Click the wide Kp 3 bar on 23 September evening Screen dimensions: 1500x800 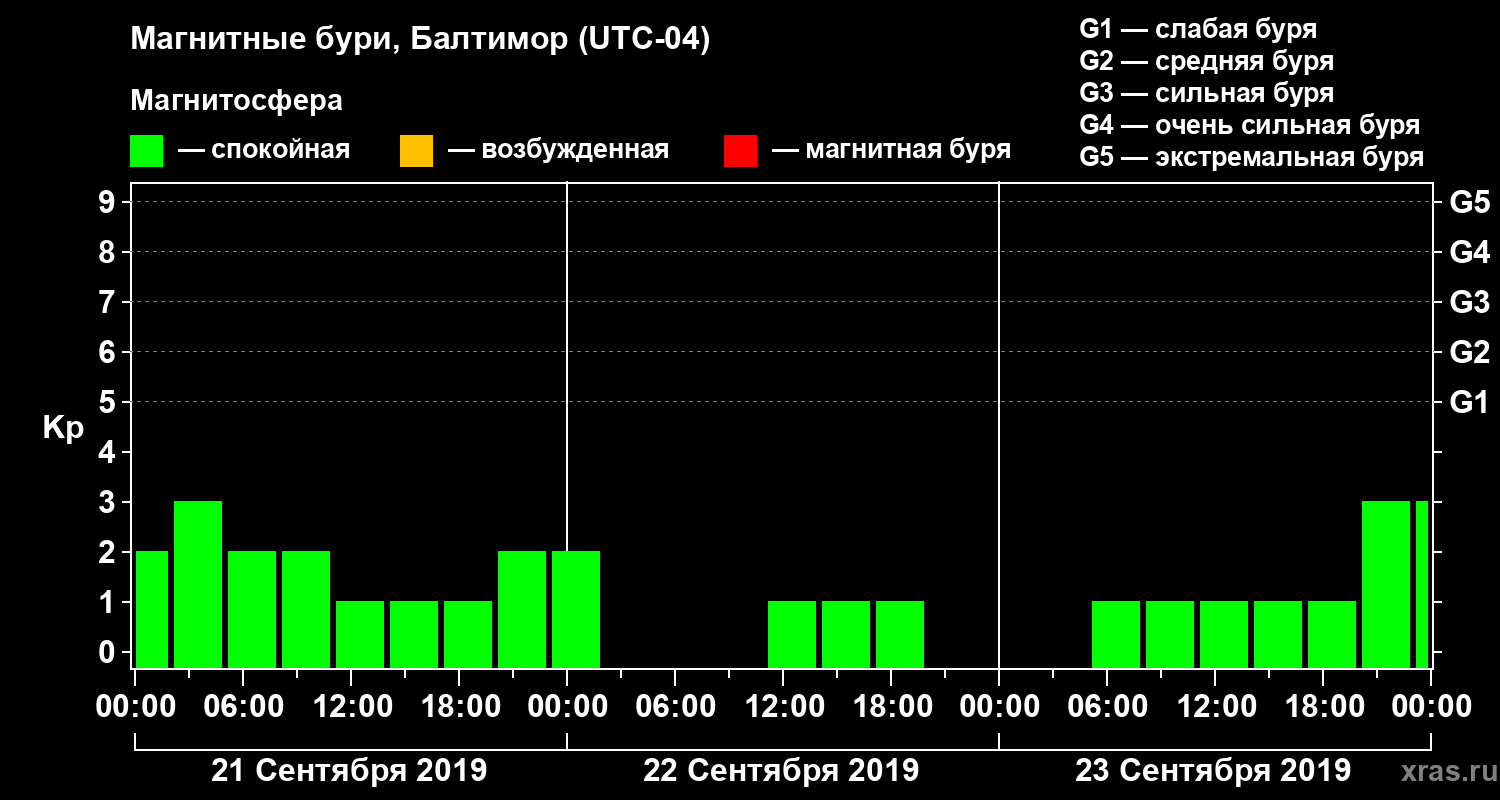[1386, 584]
